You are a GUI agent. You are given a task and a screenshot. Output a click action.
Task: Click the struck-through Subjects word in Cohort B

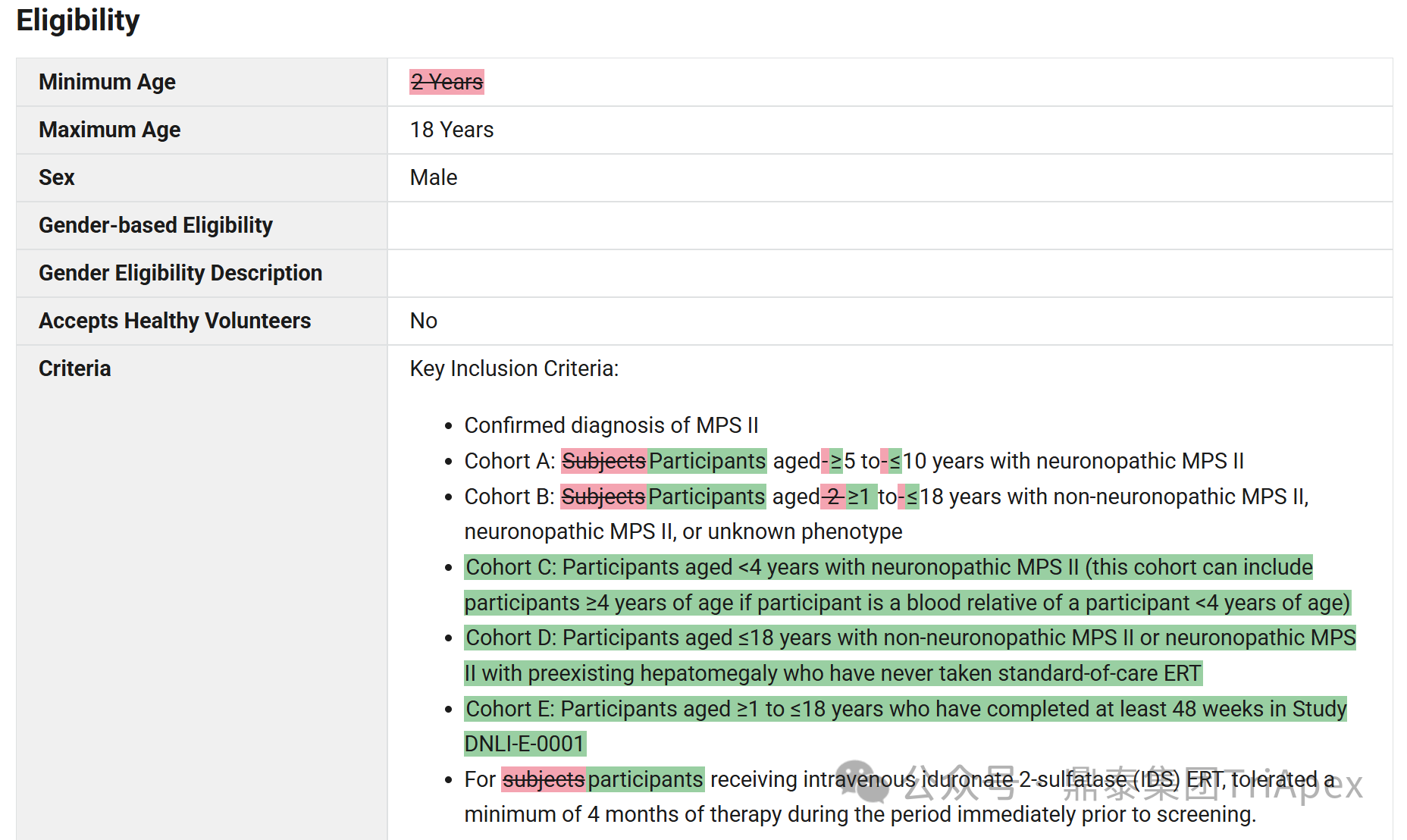pyautogui.click(x=603, y=497)
